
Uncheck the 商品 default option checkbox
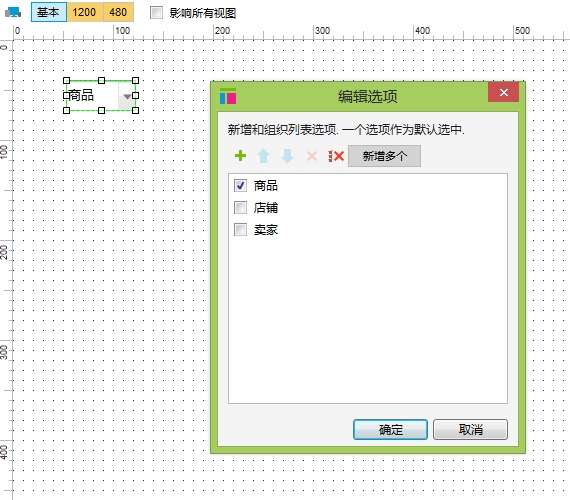tap(240, 185)
